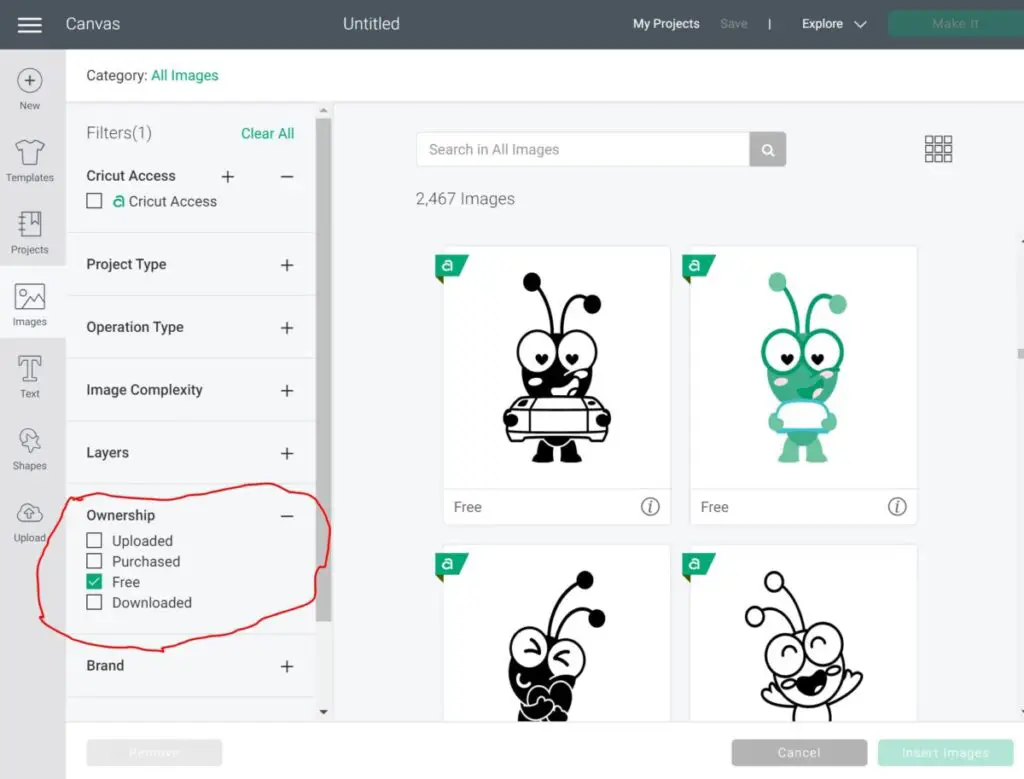Image resolution: width=1024 pixels, height=779 pixels.
Task: Select the black bug holding box image
Action: [556, 368]
